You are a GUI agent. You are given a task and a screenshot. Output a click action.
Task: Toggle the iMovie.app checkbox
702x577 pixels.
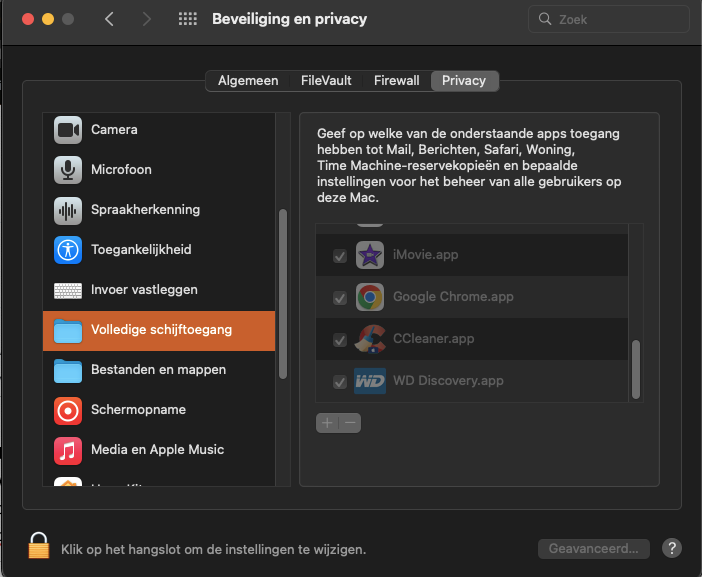point(340,256)
